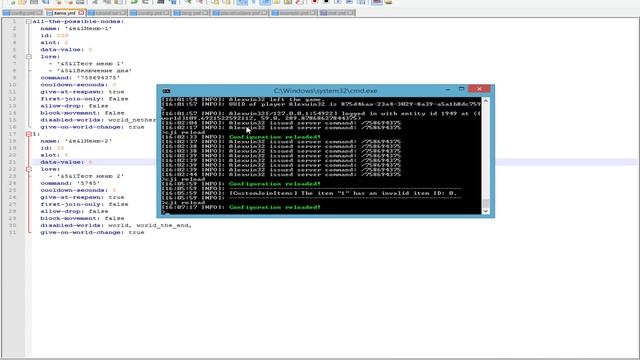The height and width of the screenshot is (360, 640).
Task: Click line number 31 in the margin
Action: coord(12,232)
